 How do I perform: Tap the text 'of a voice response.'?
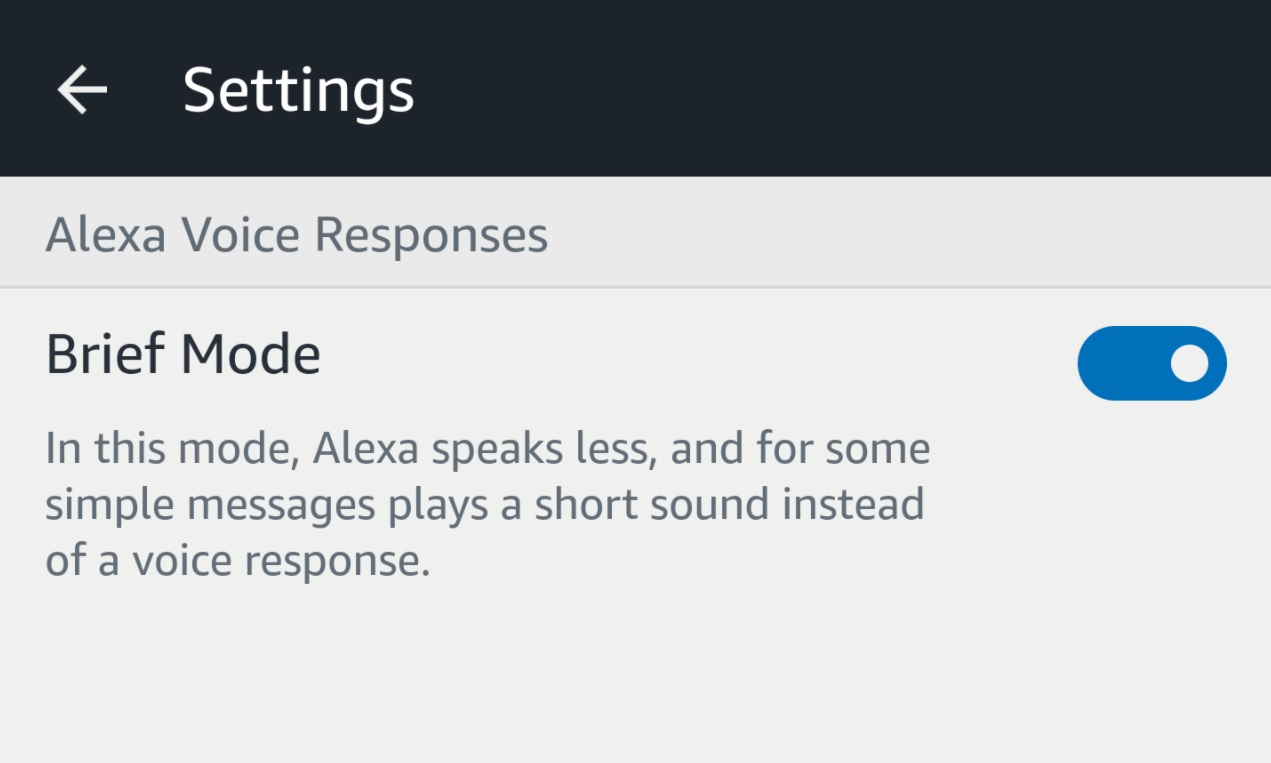238,561
